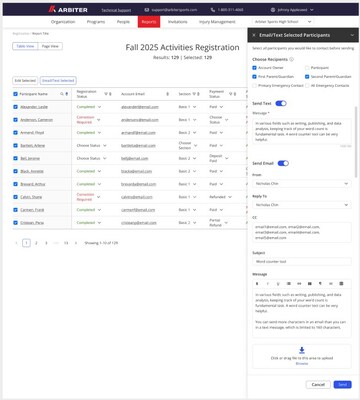The height and width of the screenshot is (400, 360).
Task: Toggle the select-all checkbox beside Participant Name
Action: [x=15, y=94]
